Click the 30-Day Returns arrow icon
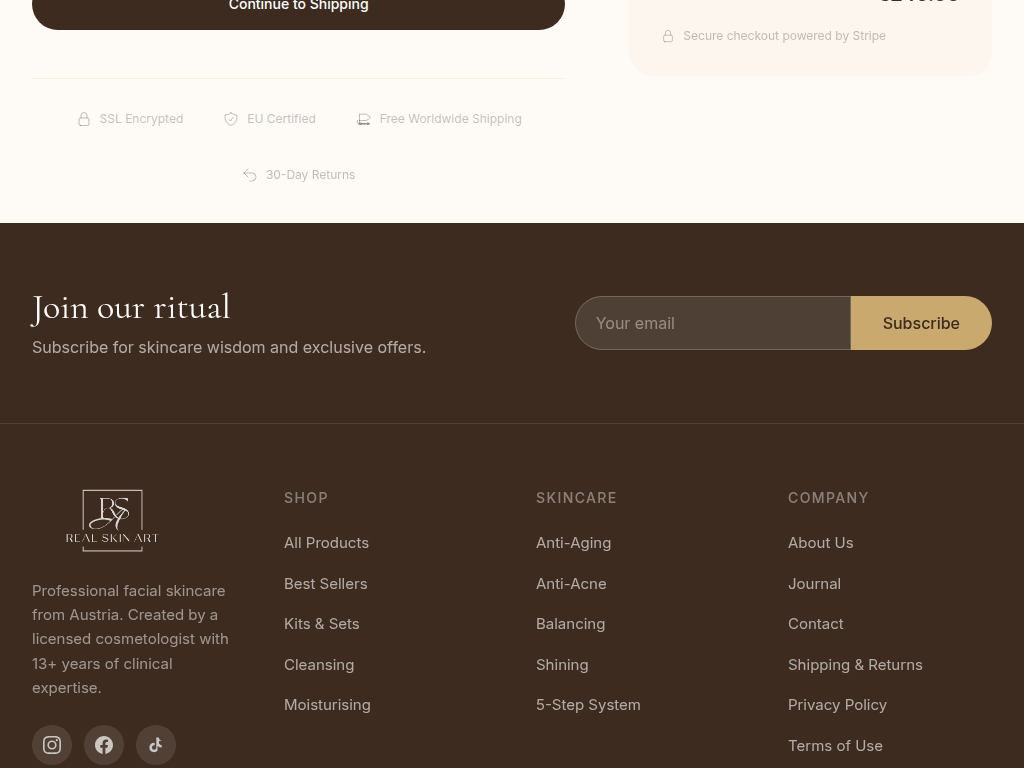The image size is (1024, 768). pyautogui.click(x=250, y=175)
